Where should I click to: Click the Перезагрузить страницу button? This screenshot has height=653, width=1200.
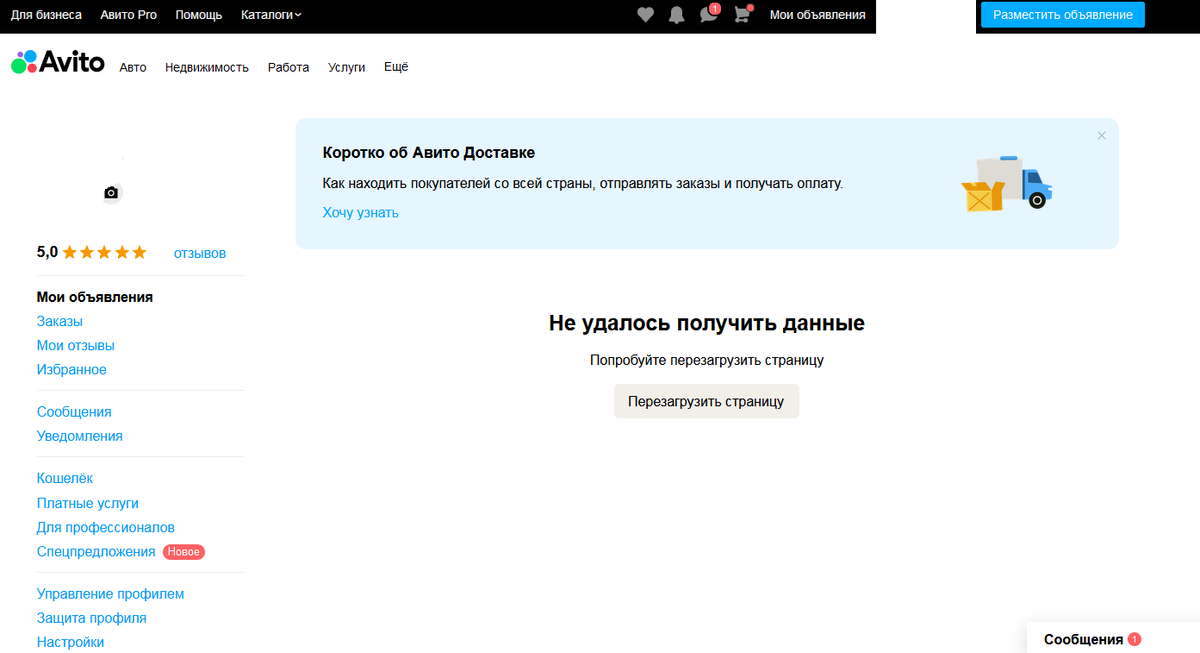(706, 400)
